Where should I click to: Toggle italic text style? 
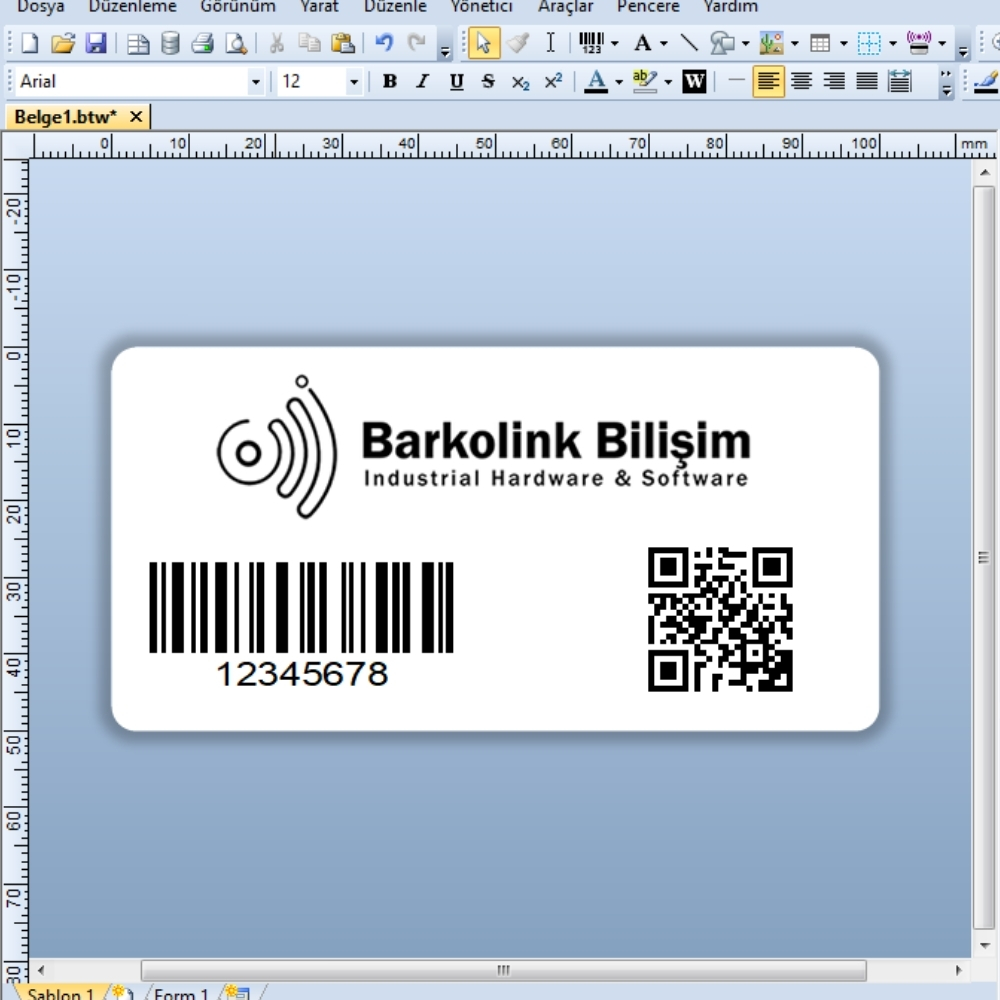422,81
